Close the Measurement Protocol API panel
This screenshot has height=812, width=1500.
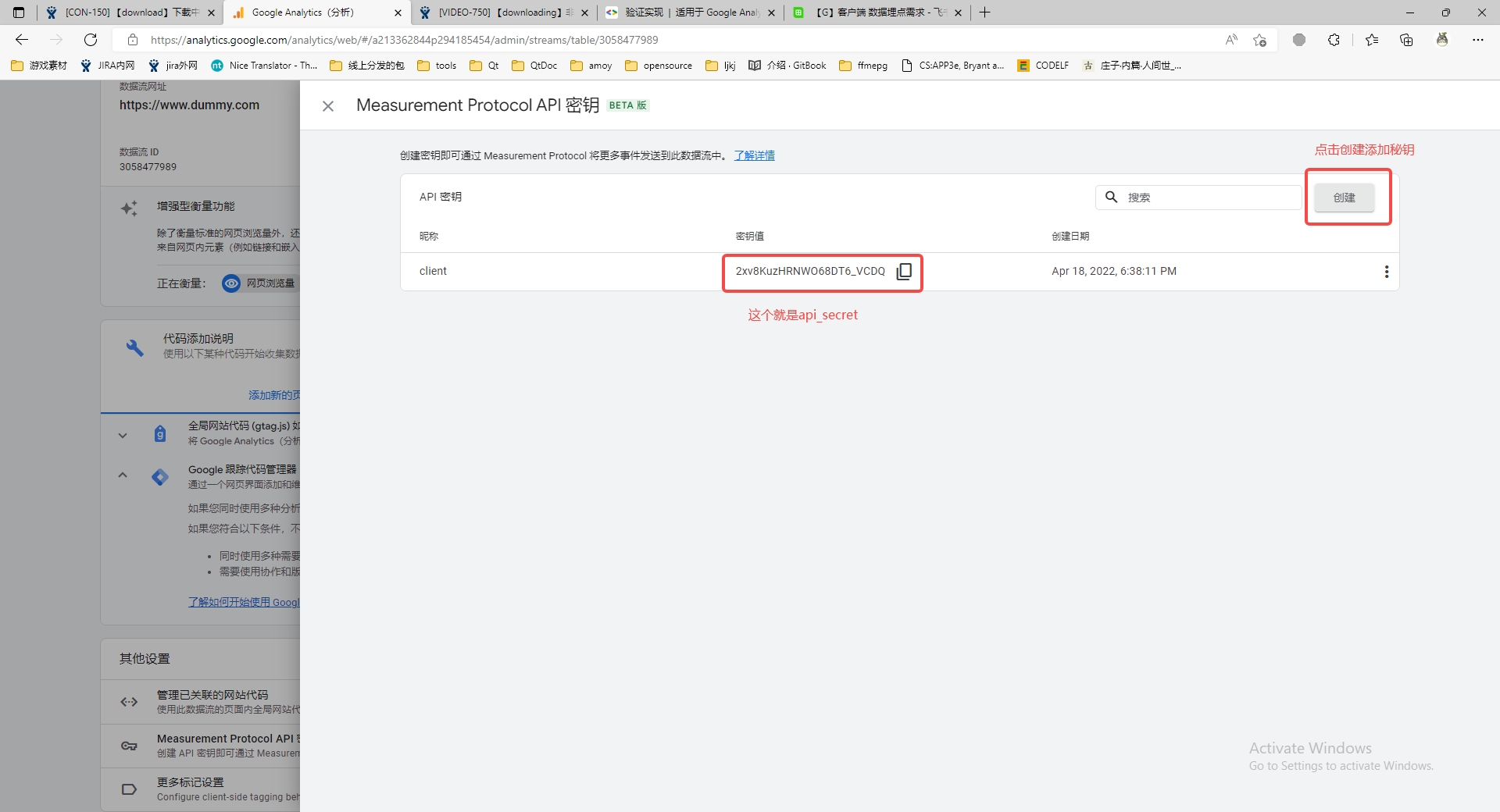point(328,106)
